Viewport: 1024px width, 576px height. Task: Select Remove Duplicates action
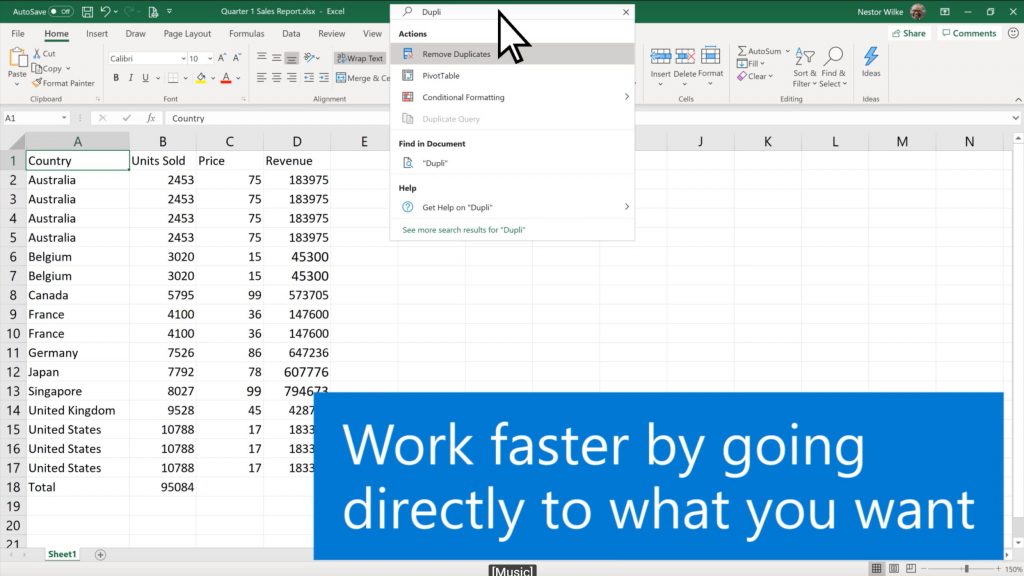point(512,54)
